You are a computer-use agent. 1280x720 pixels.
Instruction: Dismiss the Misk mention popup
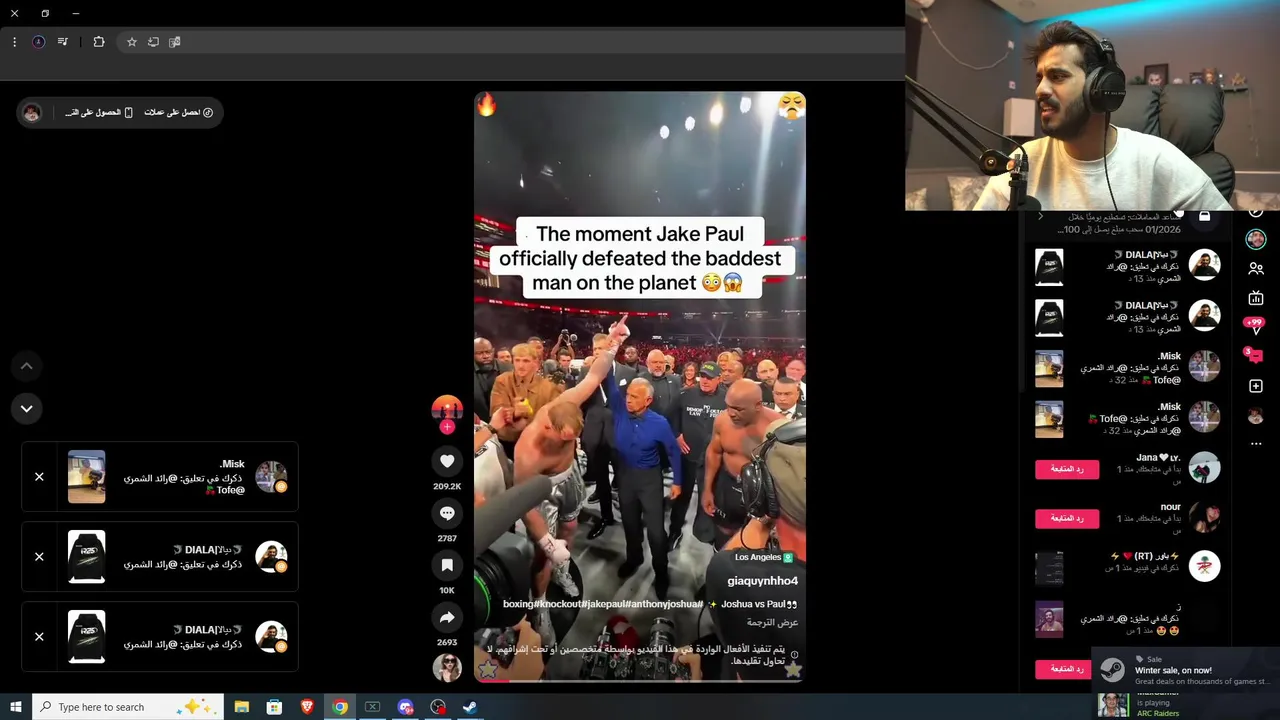tap(39, 477)
